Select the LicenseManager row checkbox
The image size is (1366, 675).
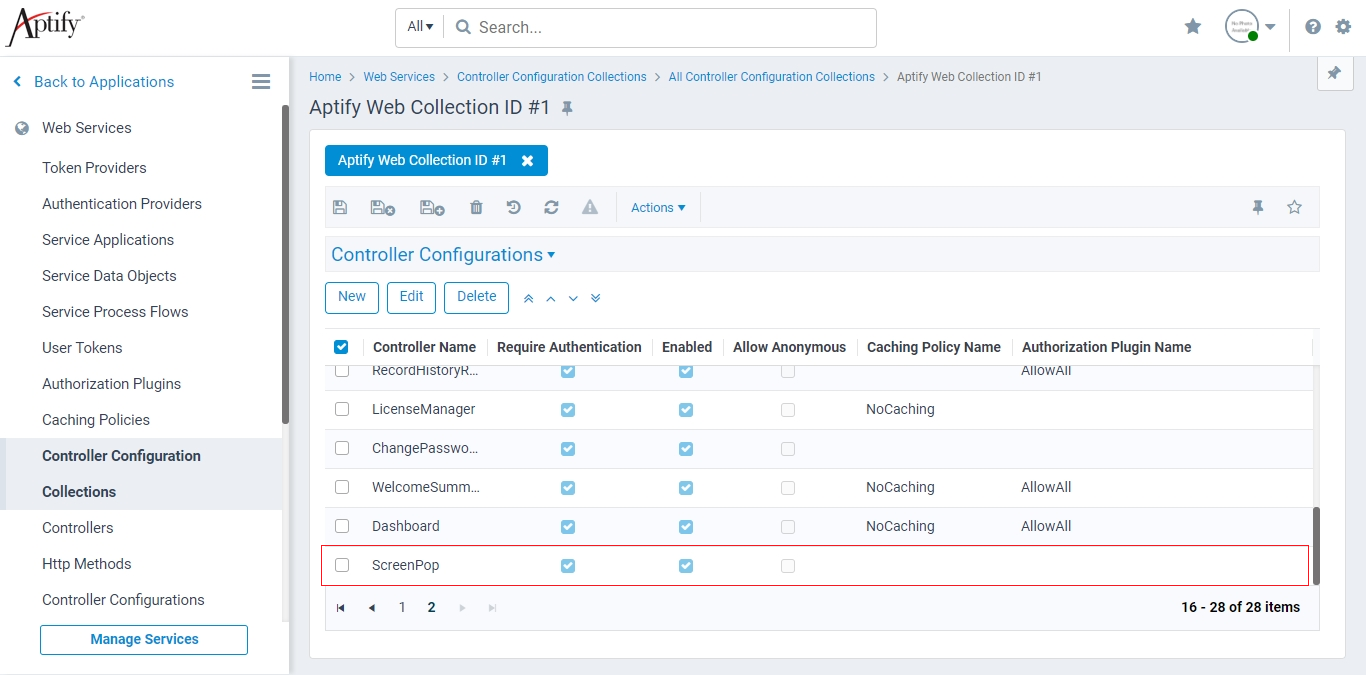342,409
